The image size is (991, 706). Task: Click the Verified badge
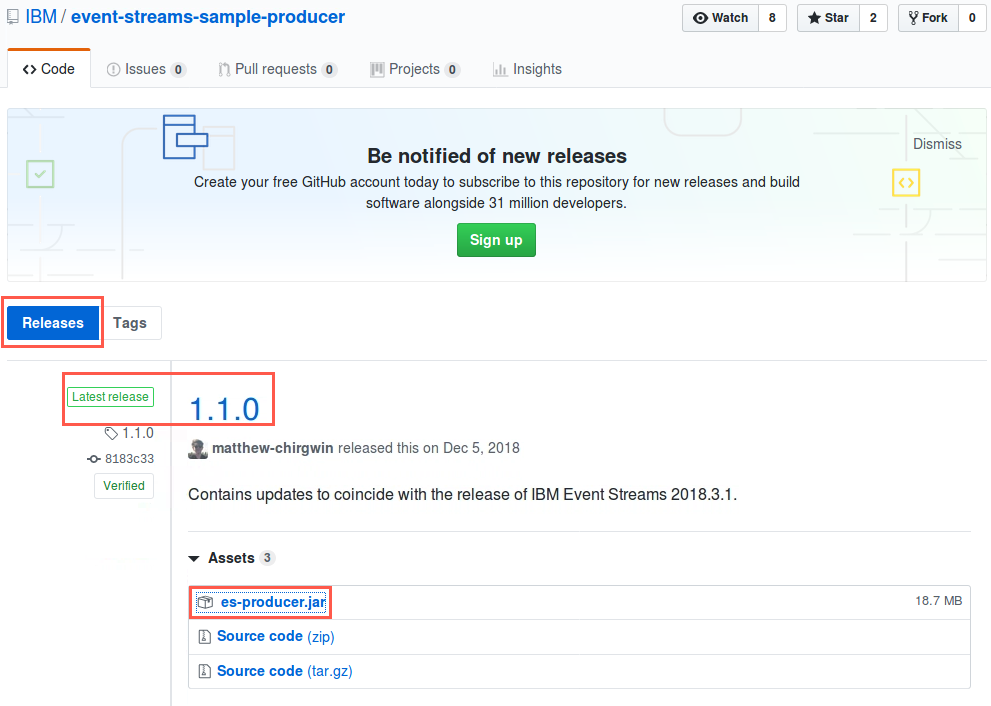pos(124,486)
